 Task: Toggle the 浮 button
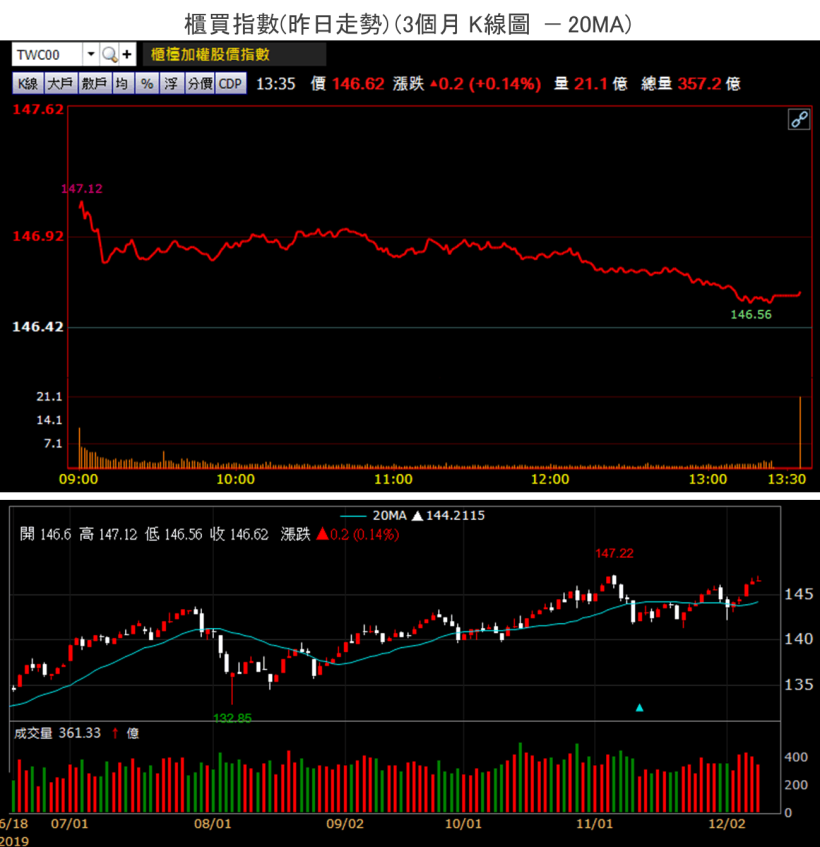(171, 84)
